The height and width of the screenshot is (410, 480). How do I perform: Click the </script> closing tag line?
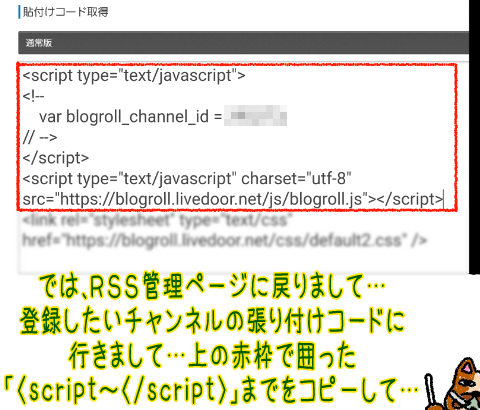pos(56,158)
